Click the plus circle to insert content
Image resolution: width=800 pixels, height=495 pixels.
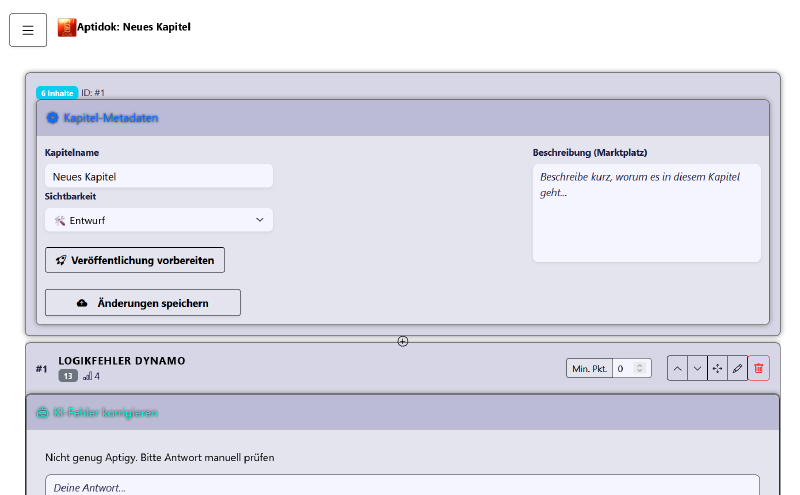point(403,341)
